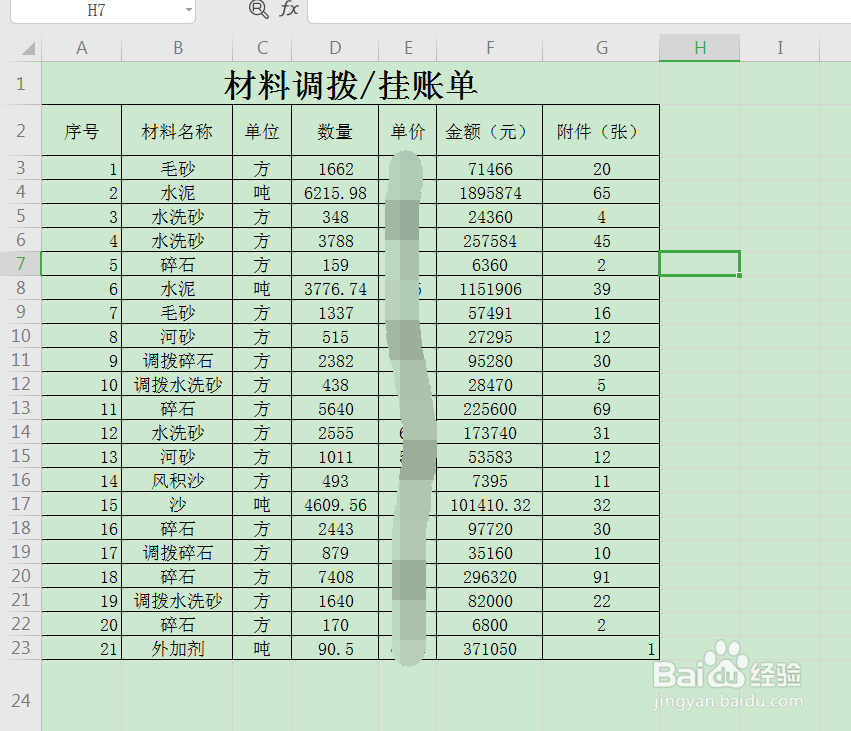Click the 材料名称 header cell

177,131
